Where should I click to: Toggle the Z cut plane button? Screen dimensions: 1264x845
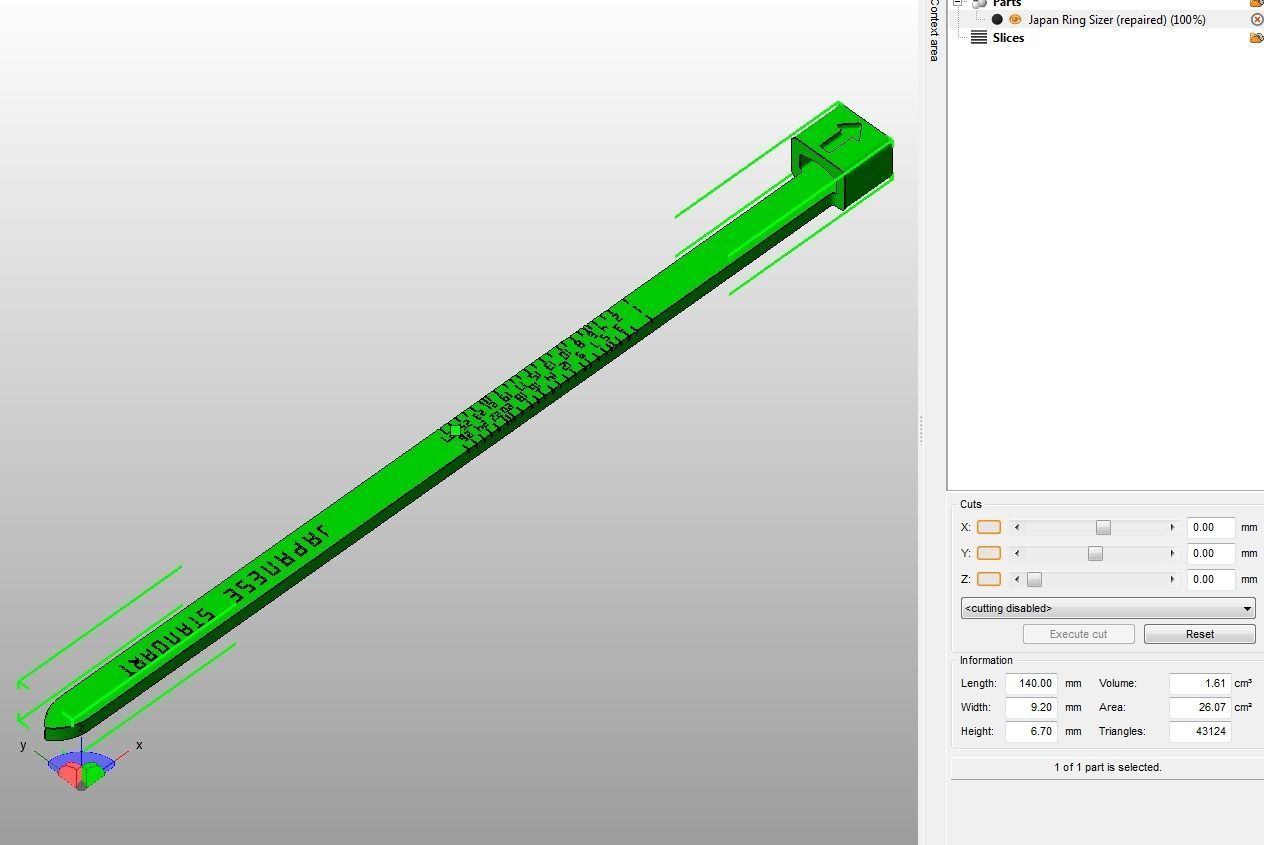(x=988, y=579)
